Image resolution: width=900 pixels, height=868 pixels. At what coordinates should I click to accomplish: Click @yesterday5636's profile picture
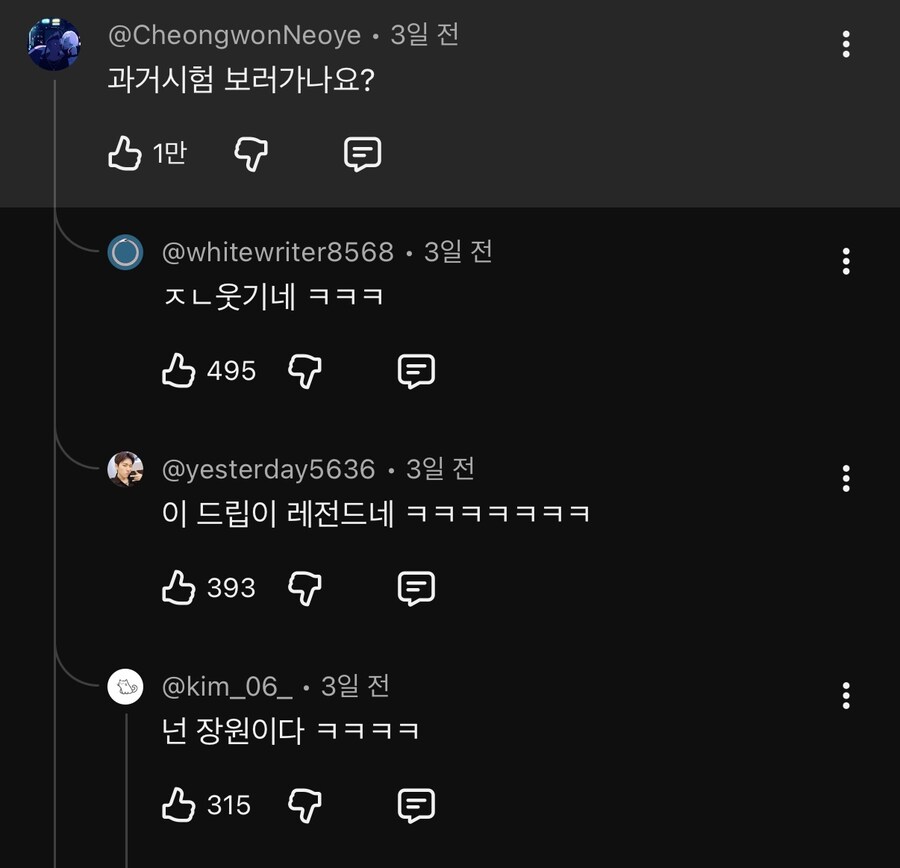124,470
